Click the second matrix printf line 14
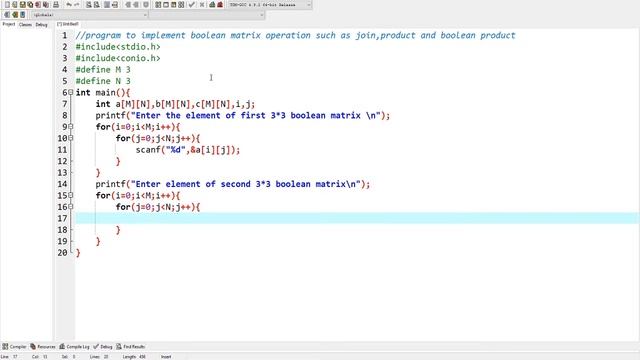640x360 pixels. click(x=233, y=184)
